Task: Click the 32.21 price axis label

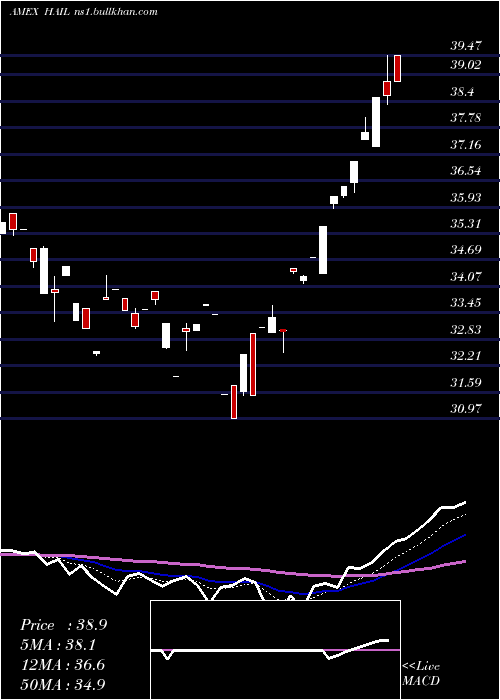Action: tap(466, 356)
